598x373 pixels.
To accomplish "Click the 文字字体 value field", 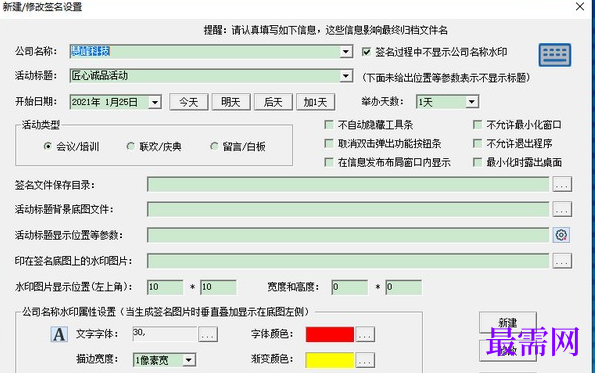I will [165, 334].
